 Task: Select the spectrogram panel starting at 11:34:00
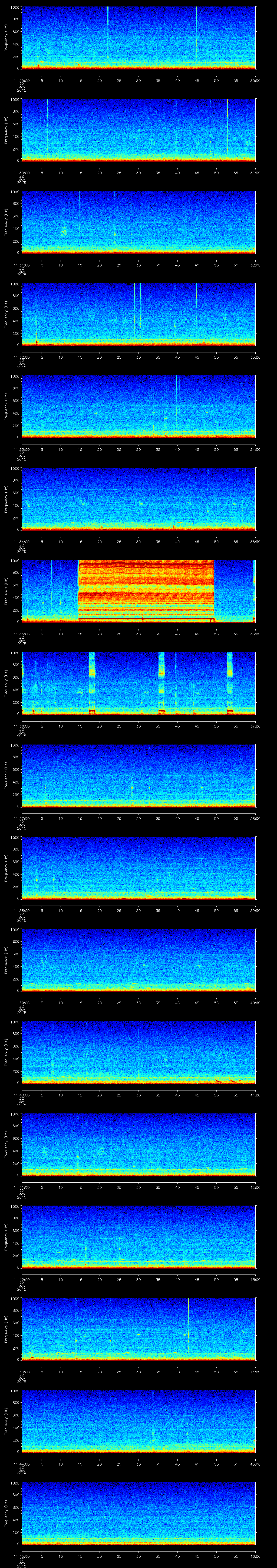tap(139, 499)
